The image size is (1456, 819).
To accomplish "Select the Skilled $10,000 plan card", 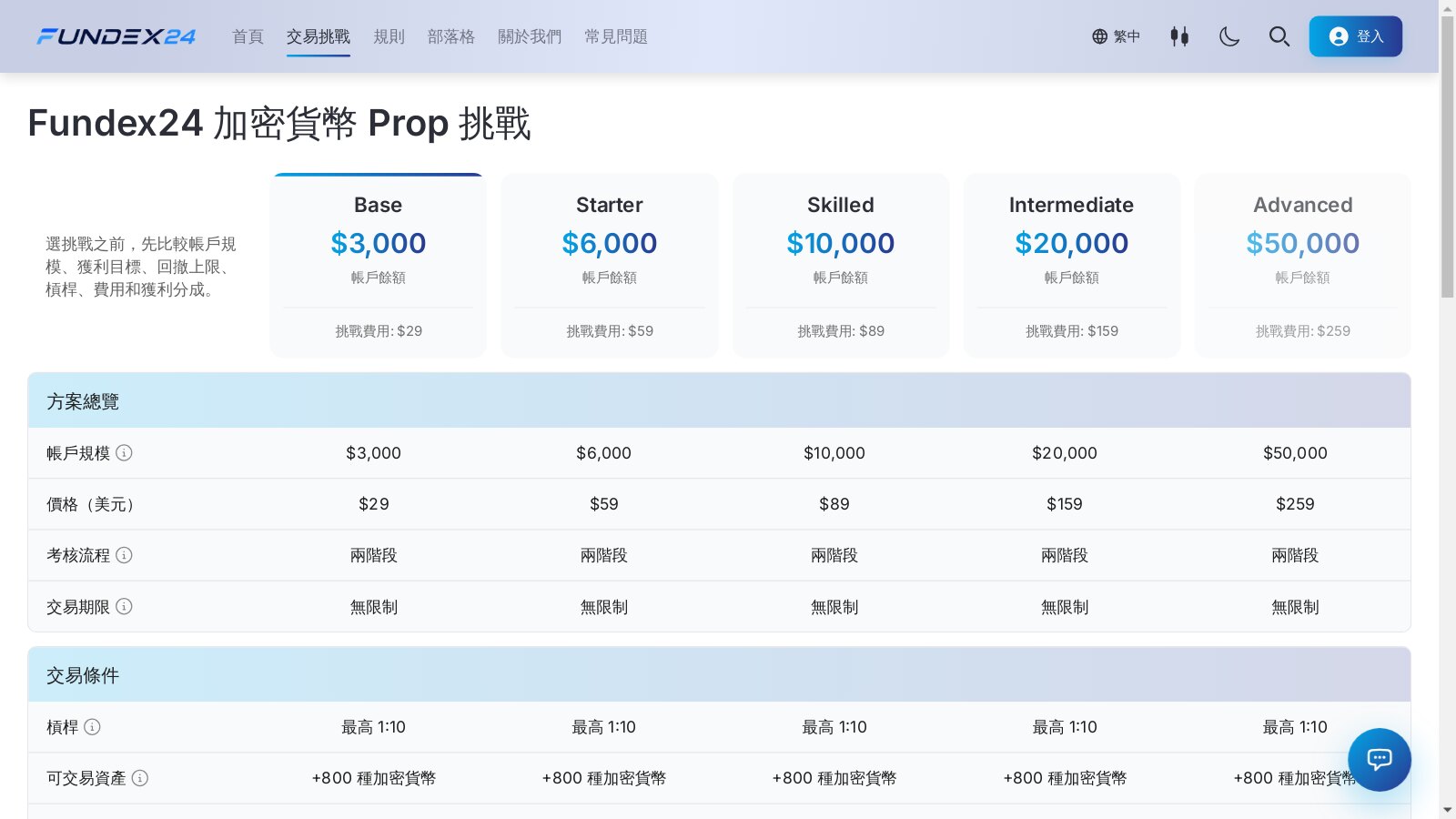I will click(x=841, y=265).
